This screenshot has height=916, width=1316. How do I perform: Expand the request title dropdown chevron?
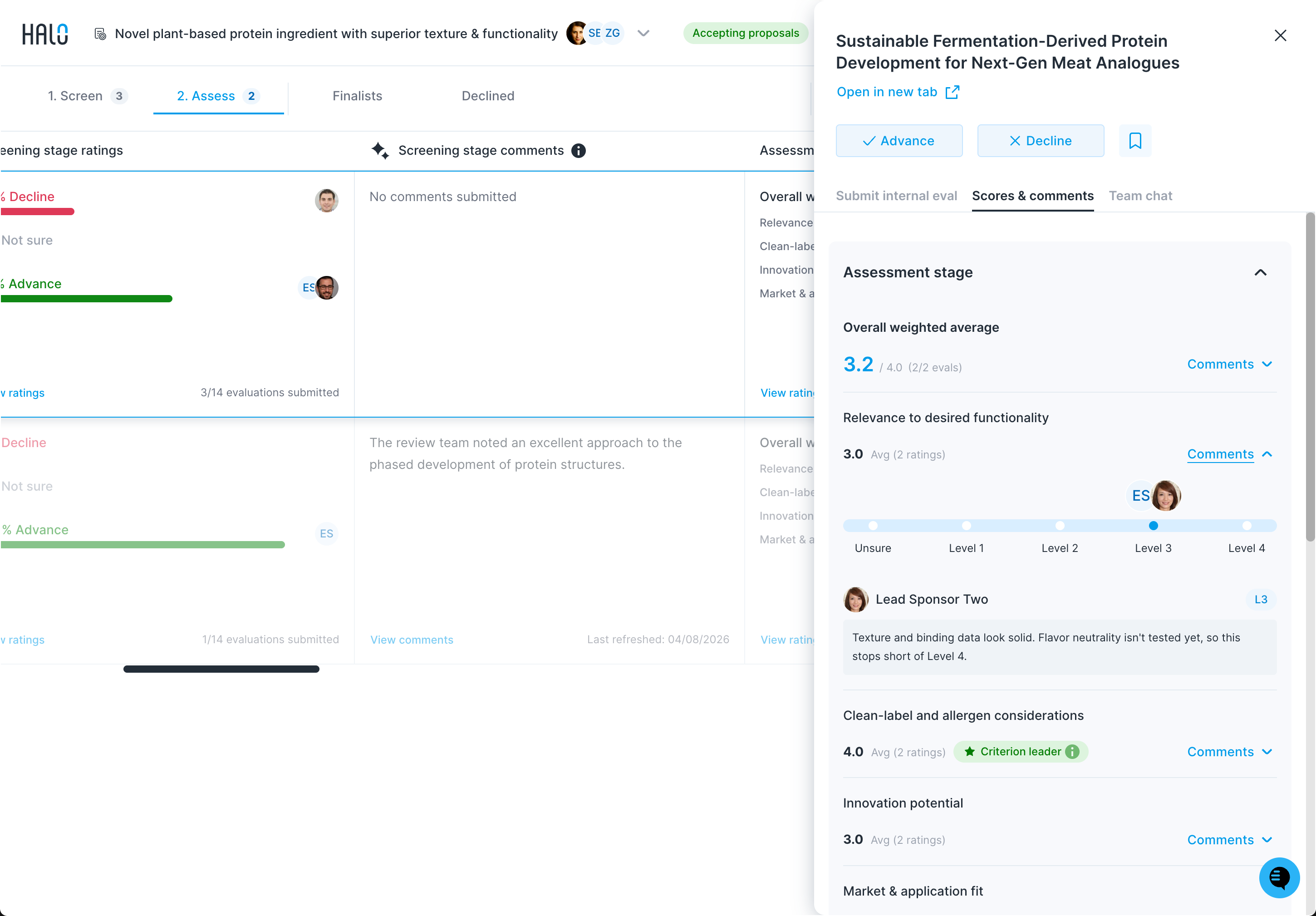pos(643,33)
